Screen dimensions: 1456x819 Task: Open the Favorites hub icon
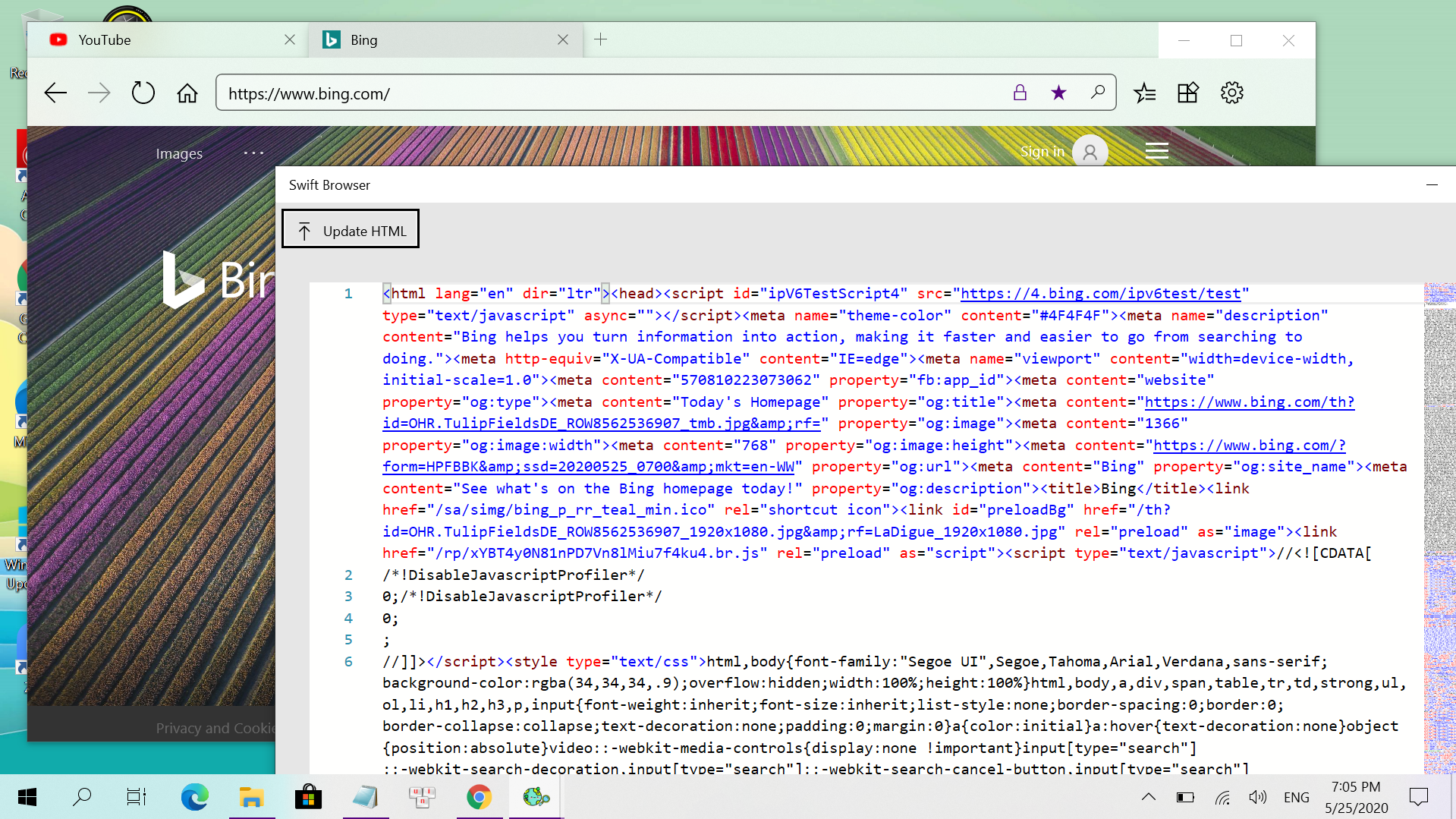click(1145, 93)
